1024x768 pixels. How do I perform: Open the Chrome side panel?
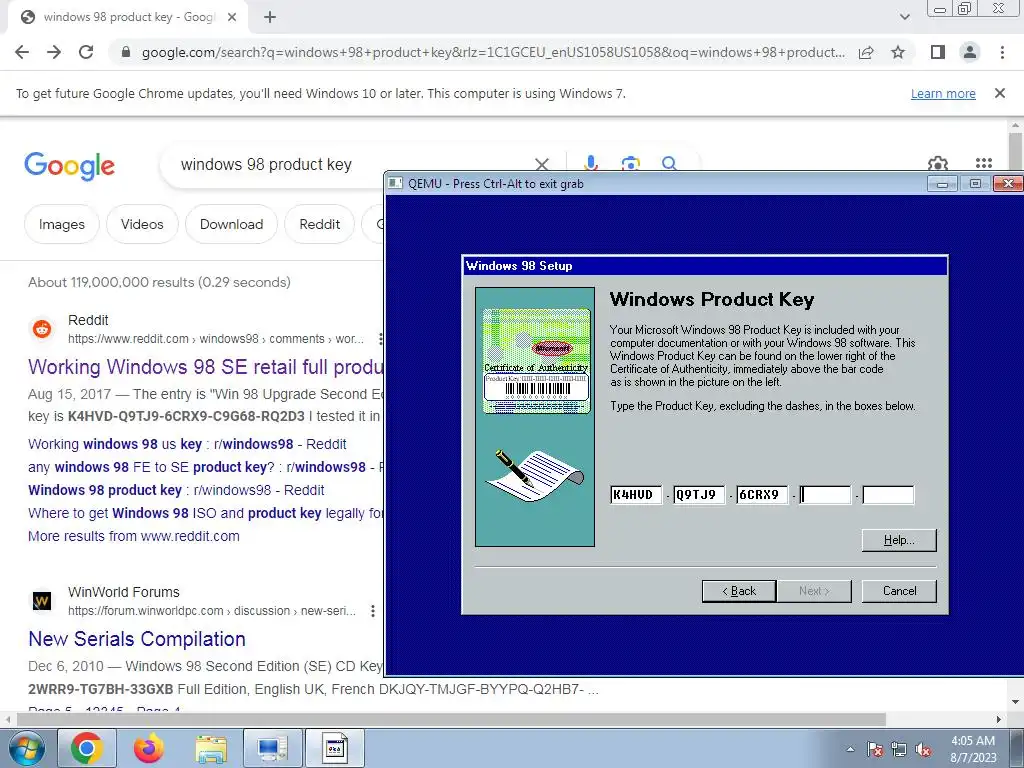click(938, 52)
